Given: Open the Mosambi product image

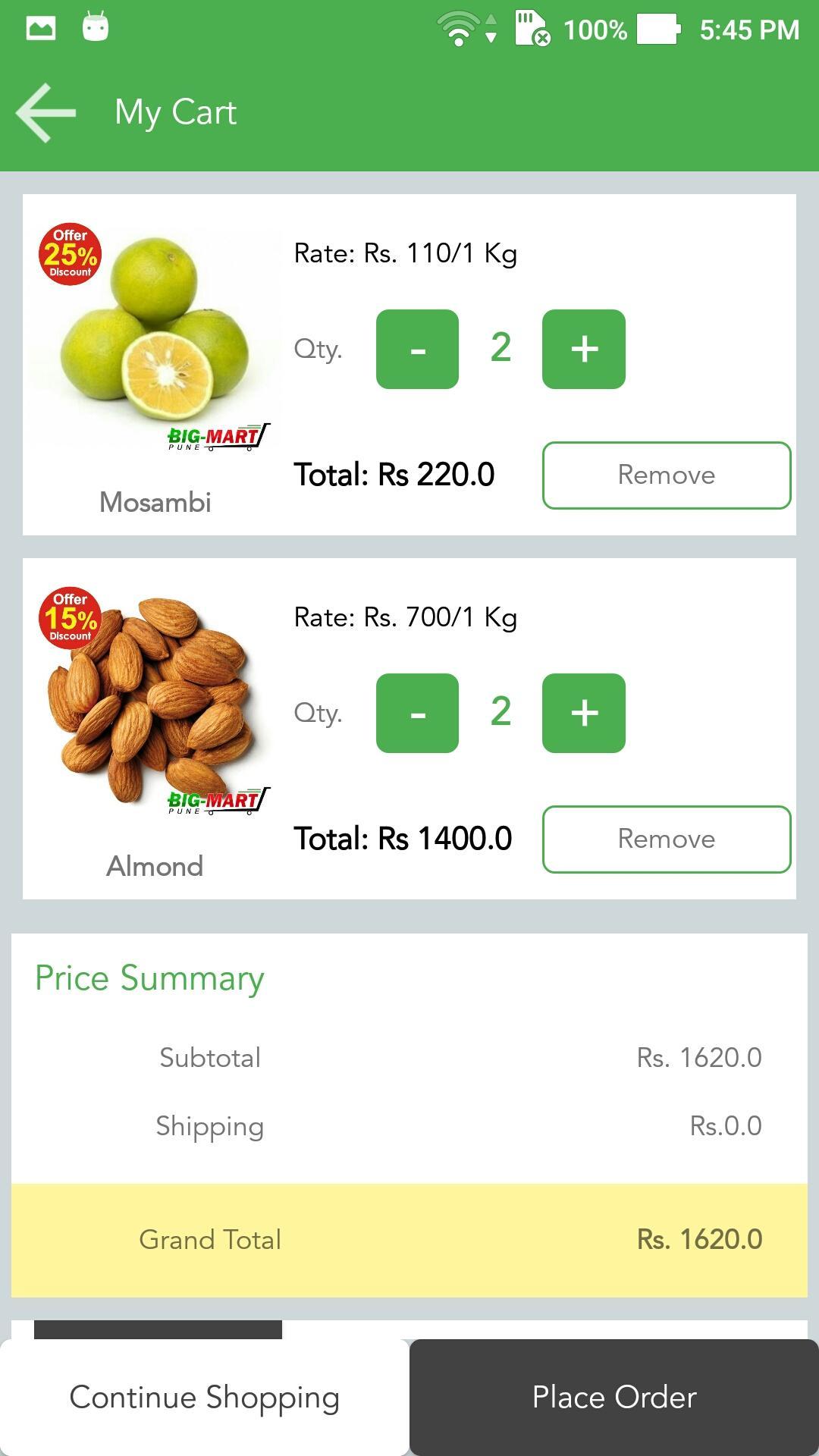Looking at the screenshot, I should [x=155, y=337].
